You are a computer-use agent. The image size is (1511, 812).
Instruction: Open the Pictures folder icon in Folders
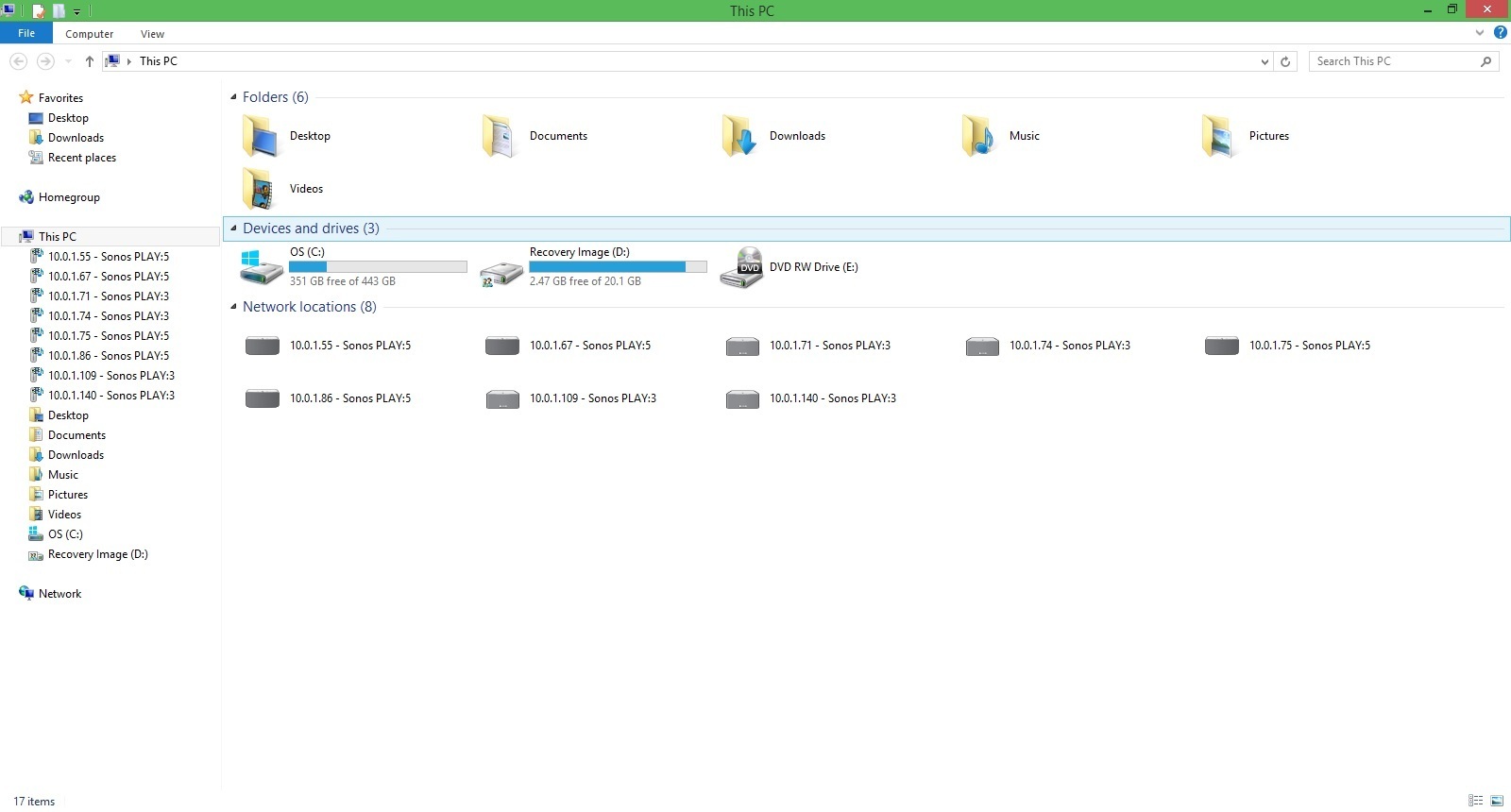point(1219,136)
